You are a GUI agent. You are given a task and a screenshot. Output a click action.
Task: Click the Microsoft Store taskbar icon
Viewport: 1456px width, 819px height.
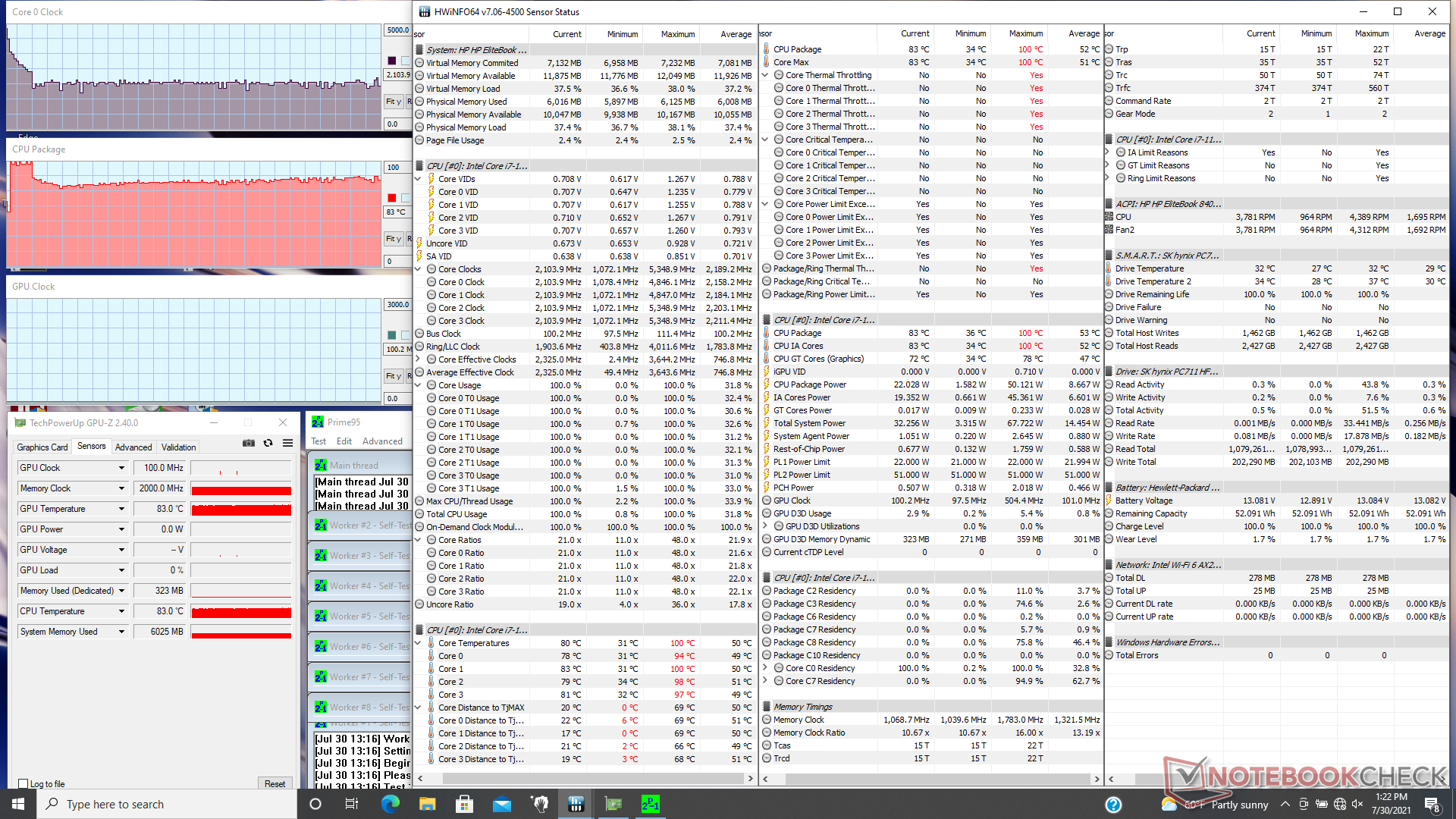pyautogui.click(x=464, y=804)
